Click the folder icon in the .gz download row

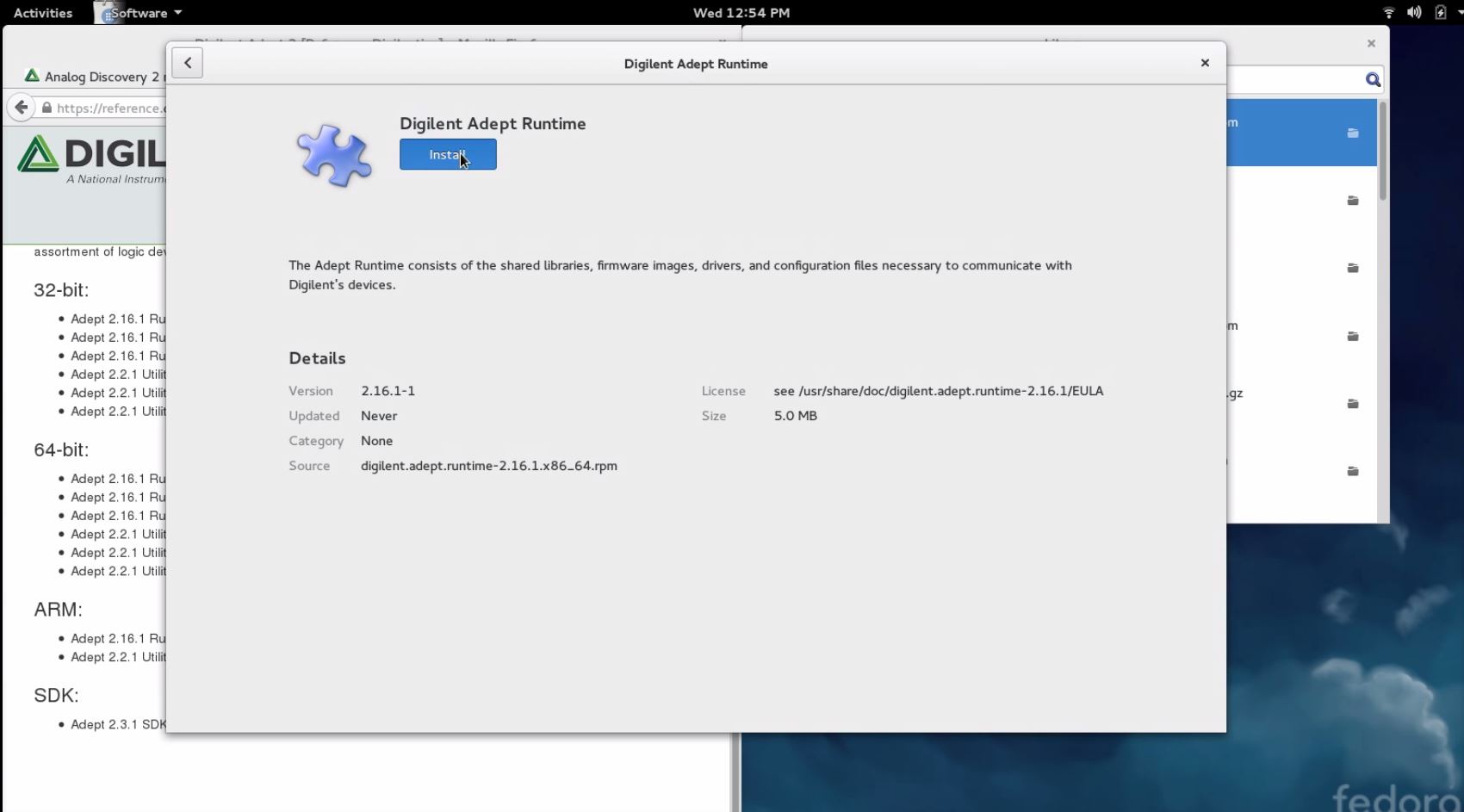[1353, 403]
